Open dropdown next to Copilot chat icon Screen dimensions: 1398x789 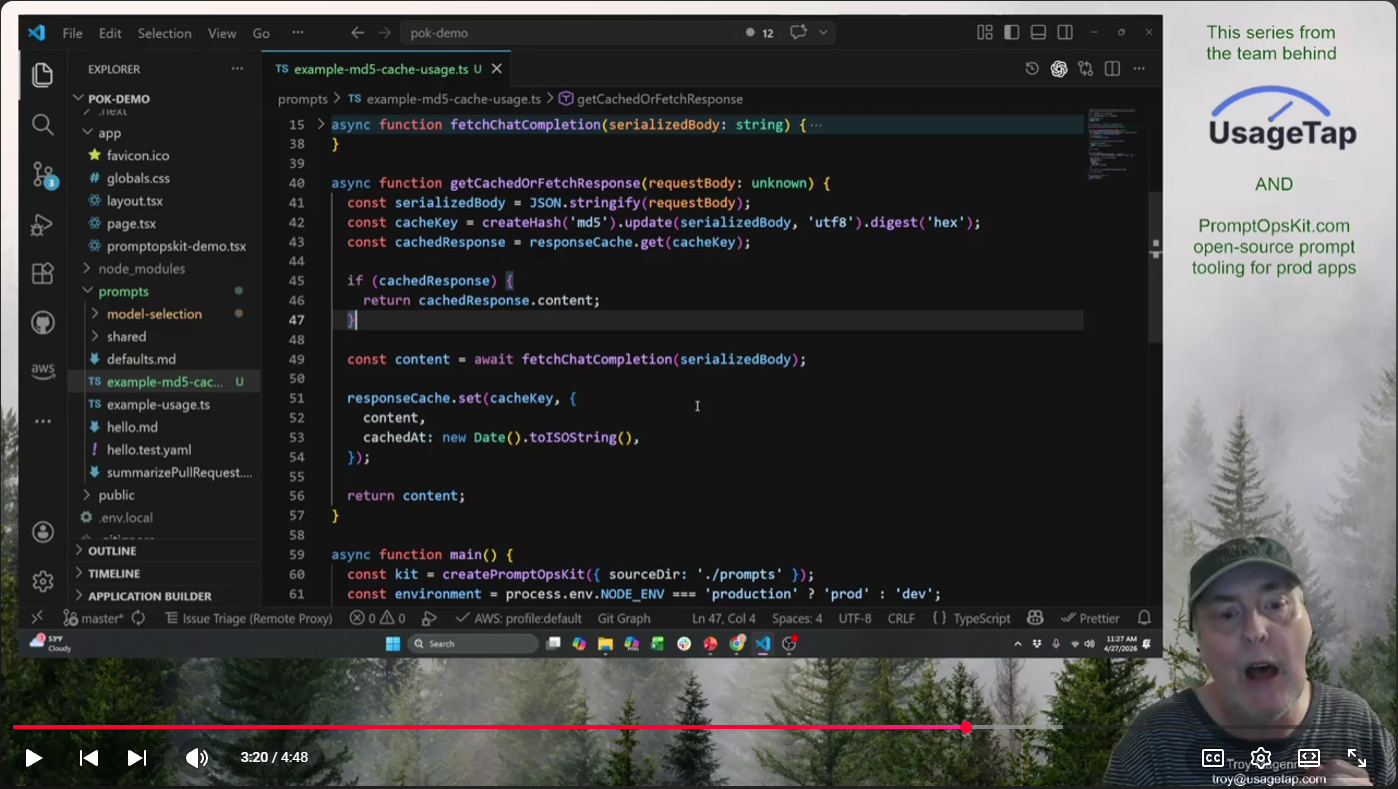823,32
